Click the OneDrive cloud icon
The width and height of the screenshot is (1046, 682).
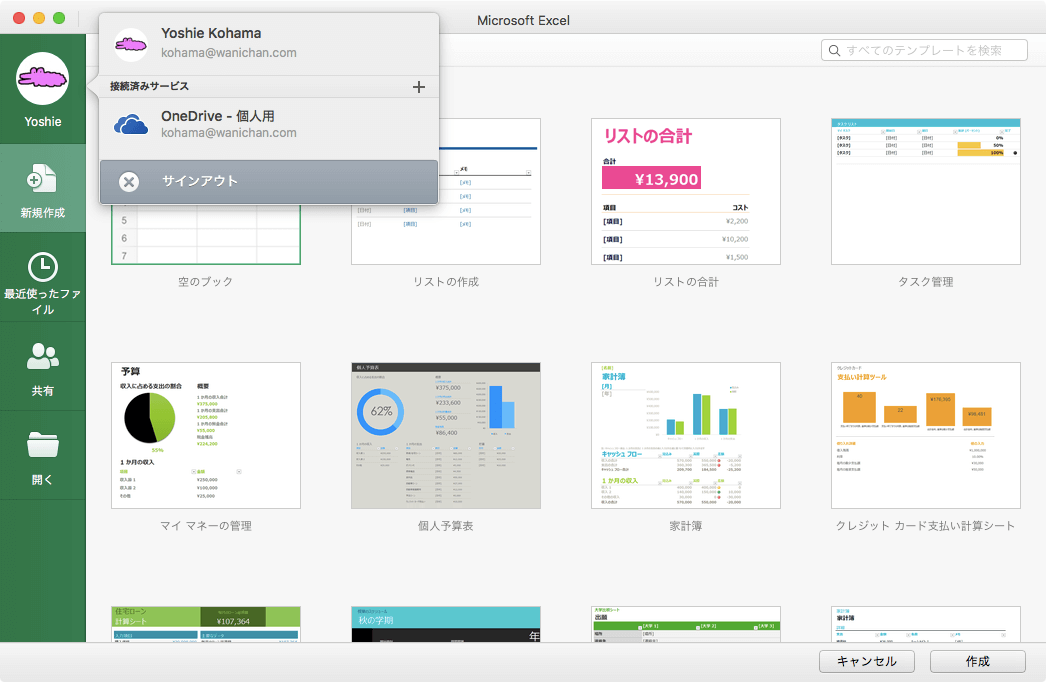pyautogui.click(x=131, y=124)
